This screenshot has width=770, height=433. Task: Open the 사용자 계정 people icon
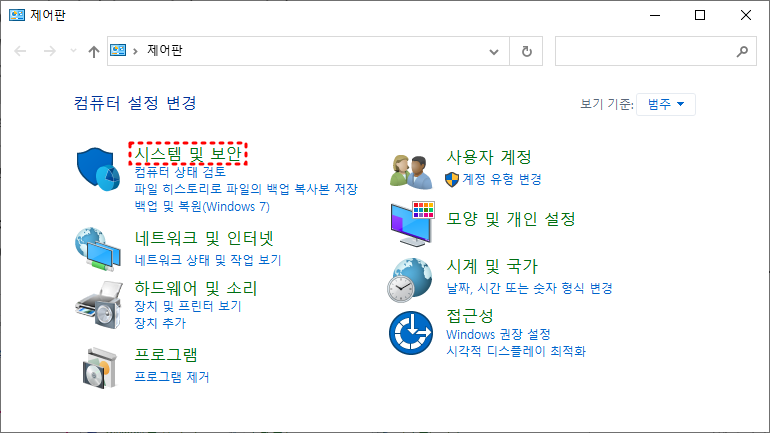tap(411, 171)
